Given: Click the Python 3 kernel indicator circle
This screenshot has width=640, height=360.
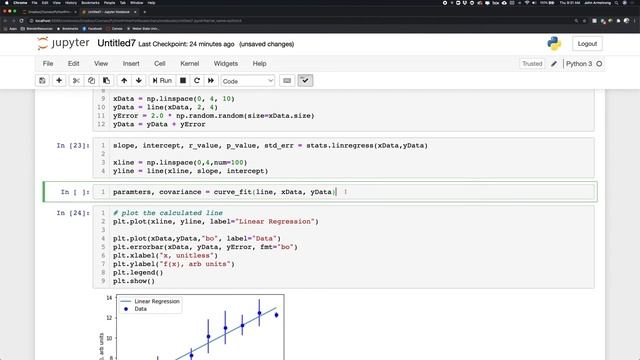Looking at the screenshot, I should point(599,64).
